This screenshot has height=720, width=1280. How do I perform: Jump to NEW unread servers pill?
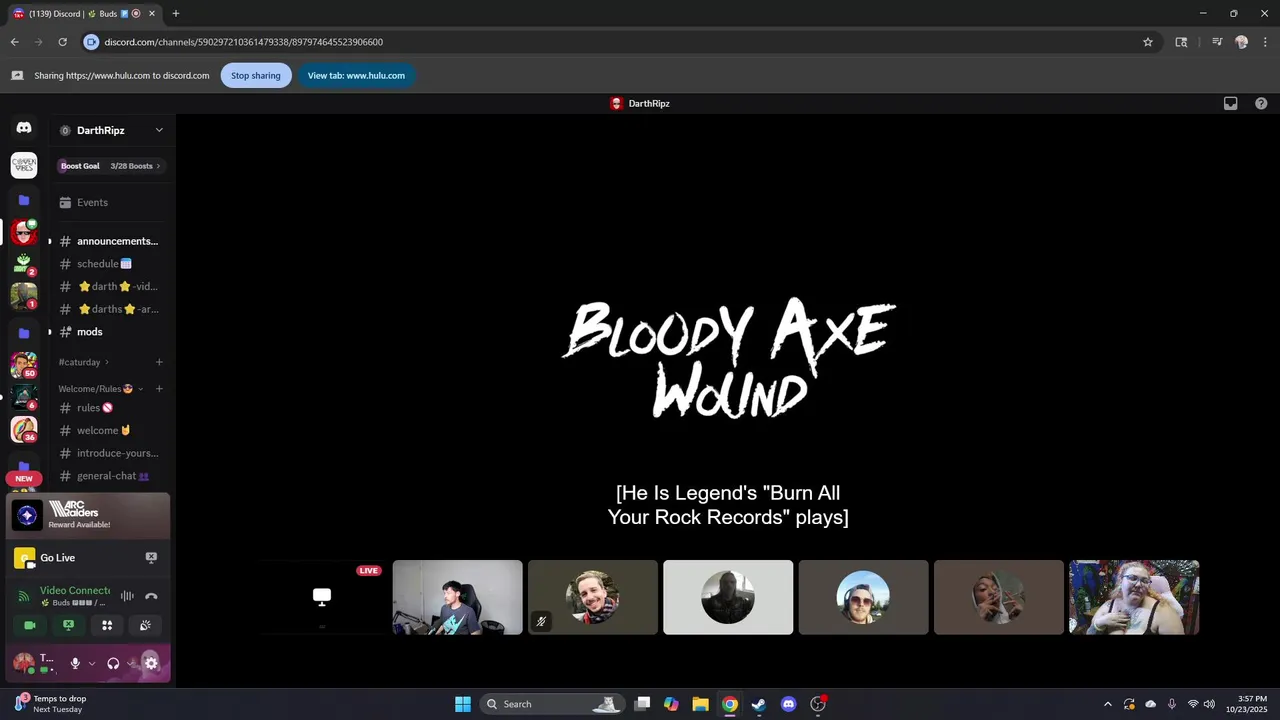[24, 478]
